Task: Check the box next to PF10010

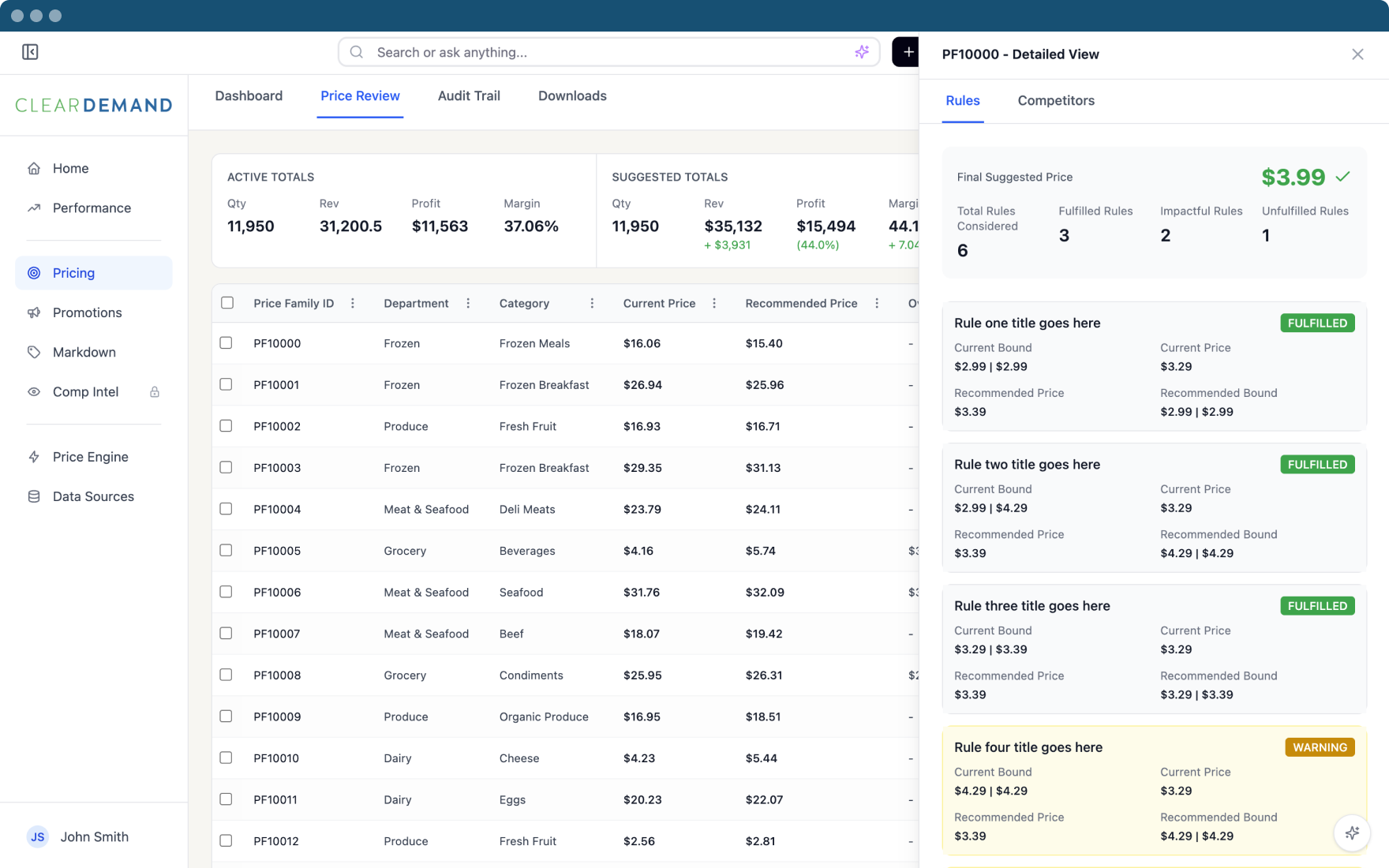Action: coord(227,758)
